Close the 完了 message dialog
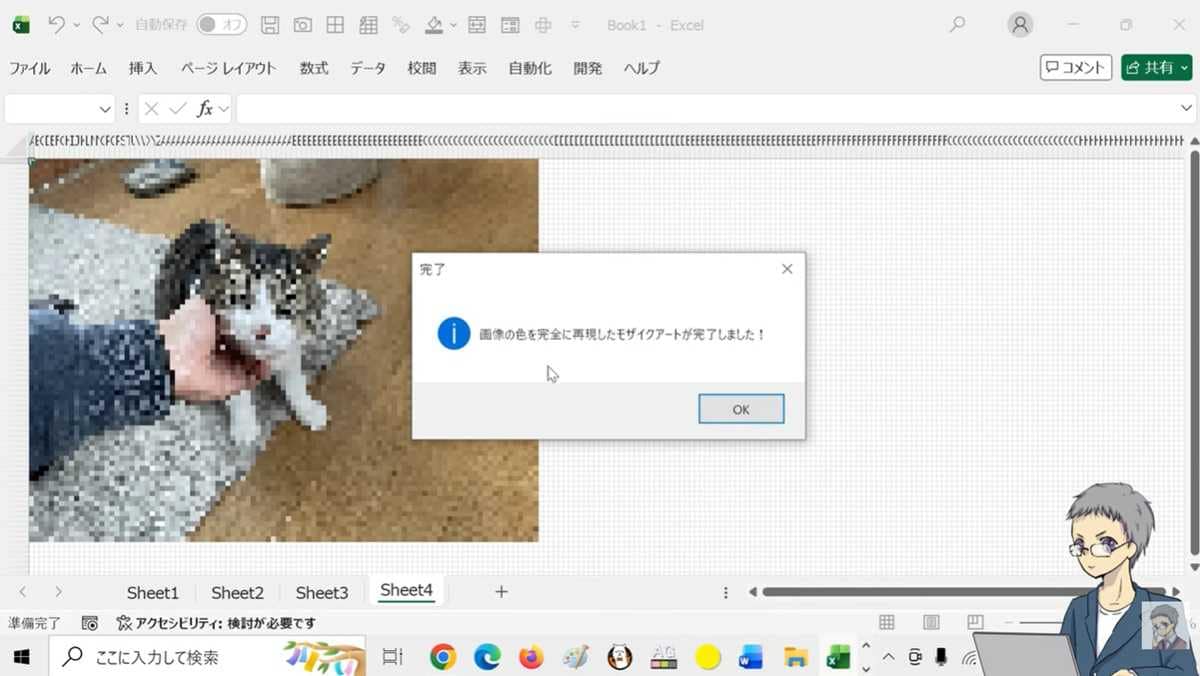The image size is (1200, 676). point(787,269)
